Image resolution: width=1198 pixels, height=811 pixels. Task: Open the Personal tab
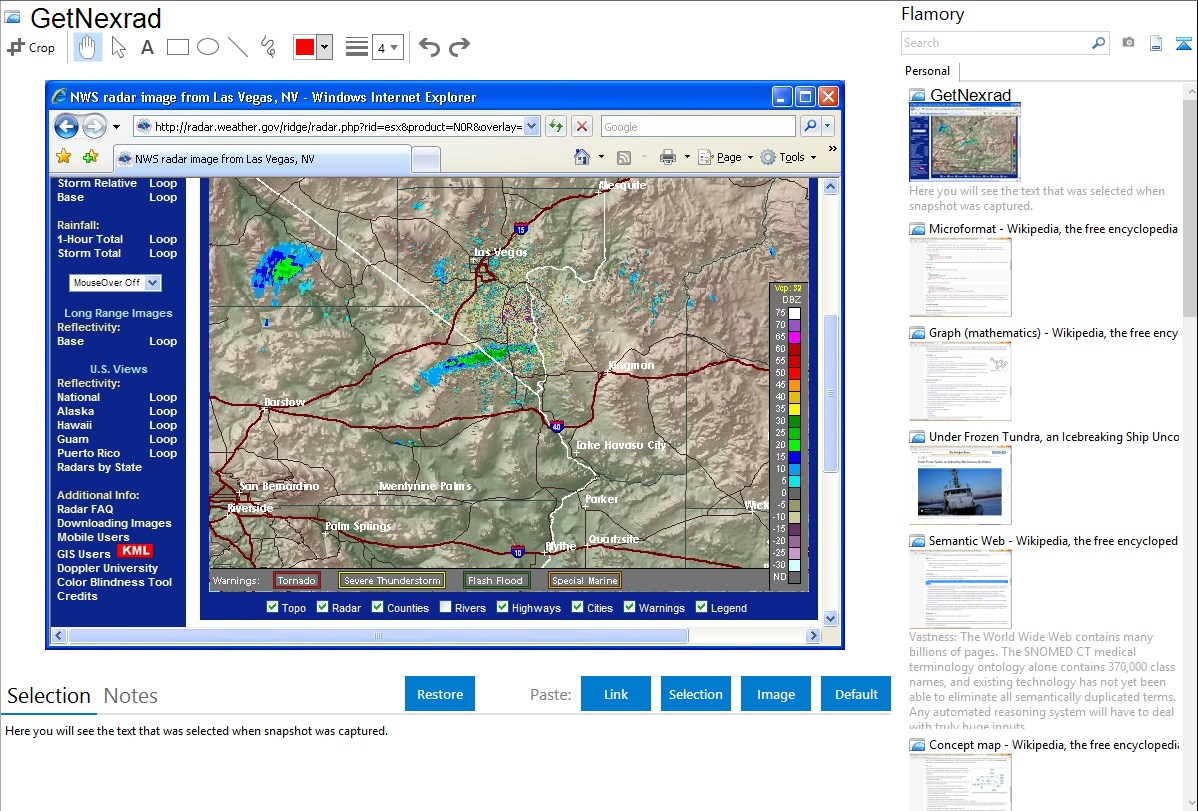tap(927, 71)
